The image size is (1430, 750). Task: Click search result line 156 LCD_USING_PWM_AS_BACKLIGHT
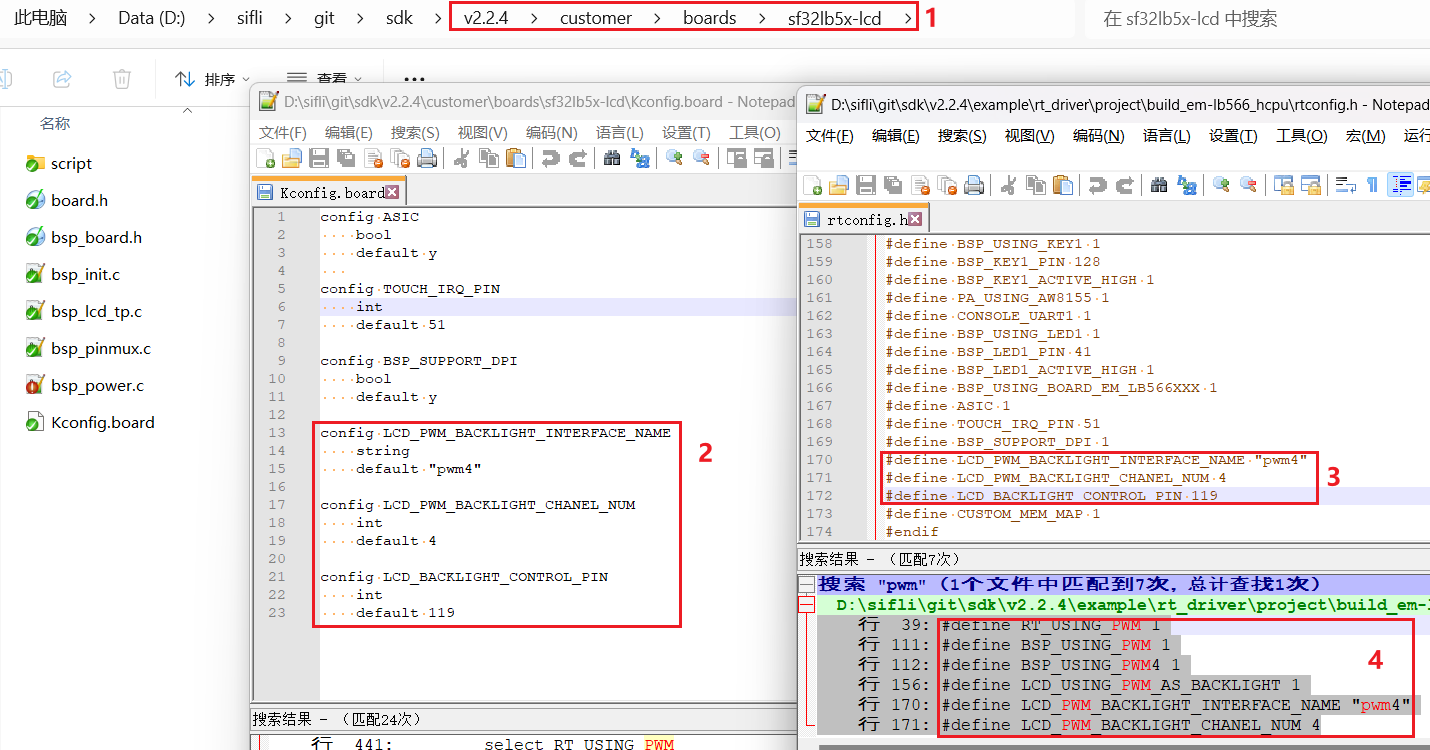1079,685
